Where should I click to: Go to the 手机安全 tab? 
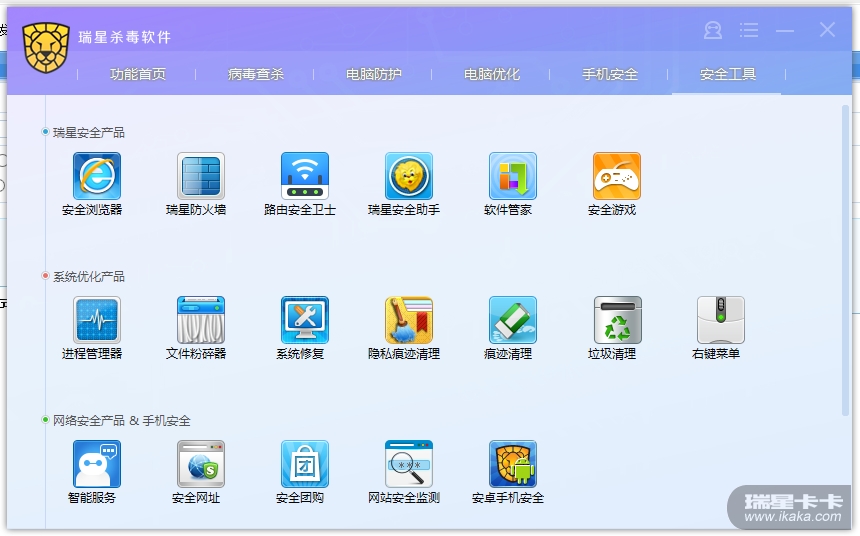click(610, 74)
